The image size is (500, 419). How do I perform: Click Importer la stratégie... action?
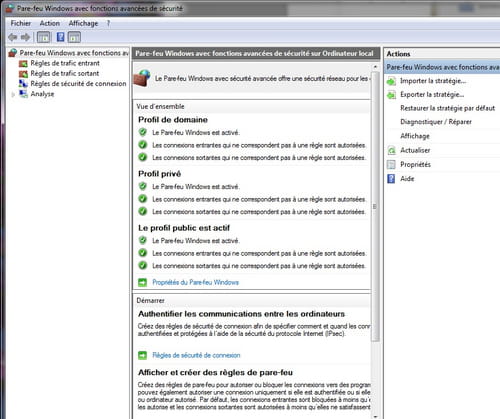[433, 81]
